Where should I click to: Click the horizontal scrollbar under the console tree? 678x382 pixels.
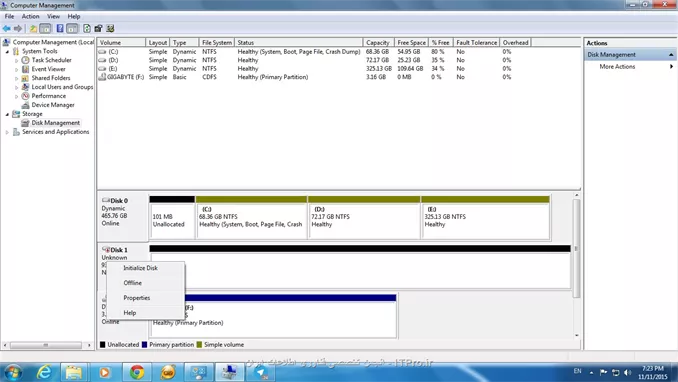point(46,345)
